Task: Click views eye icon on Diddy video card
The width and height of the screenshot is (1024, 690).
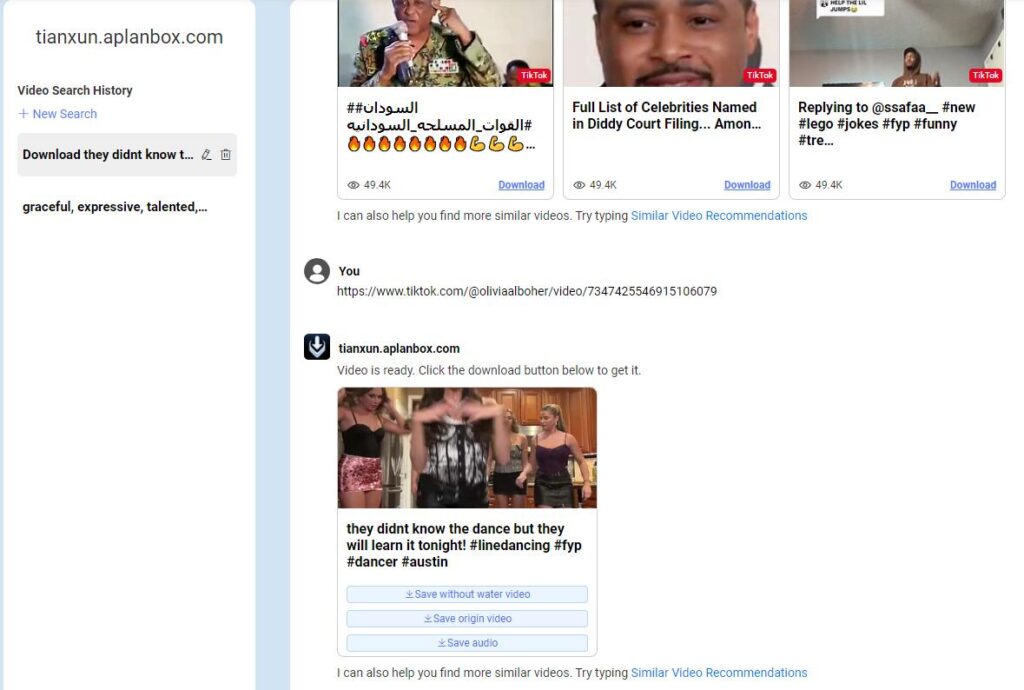Action: click(579, 185)
